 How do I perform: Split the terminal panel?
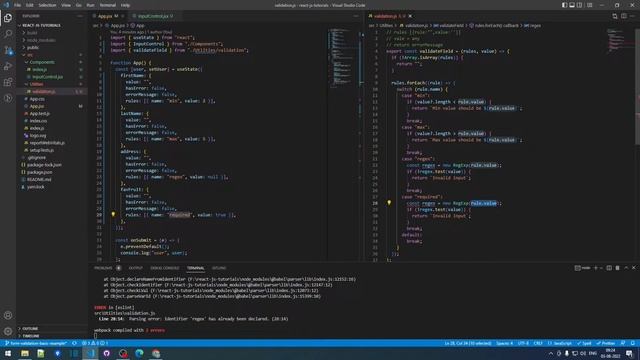coord(609,268)
